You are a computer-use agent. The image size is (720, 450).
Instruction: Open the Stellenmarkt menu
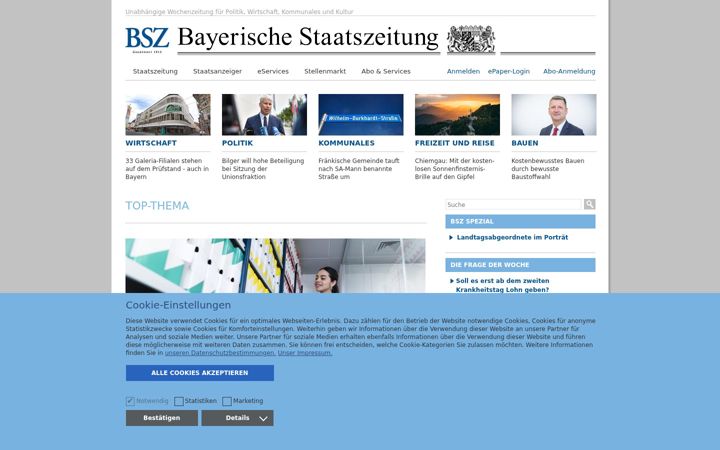click(325, 71)
